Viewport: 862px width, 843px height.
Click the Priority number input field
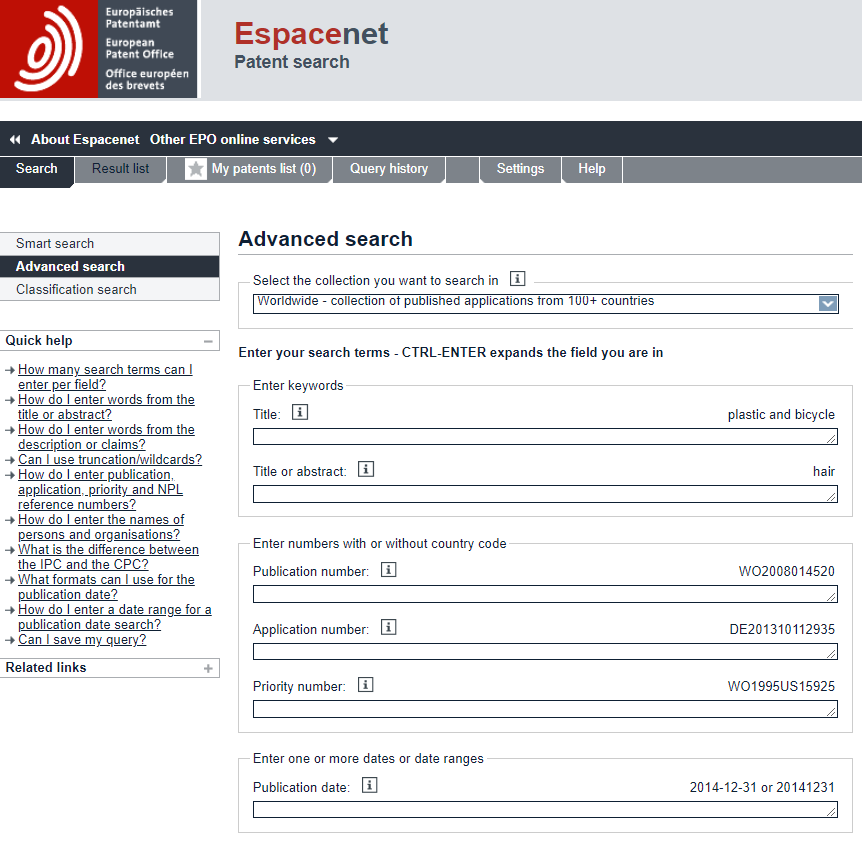click(x=545, y=709)
